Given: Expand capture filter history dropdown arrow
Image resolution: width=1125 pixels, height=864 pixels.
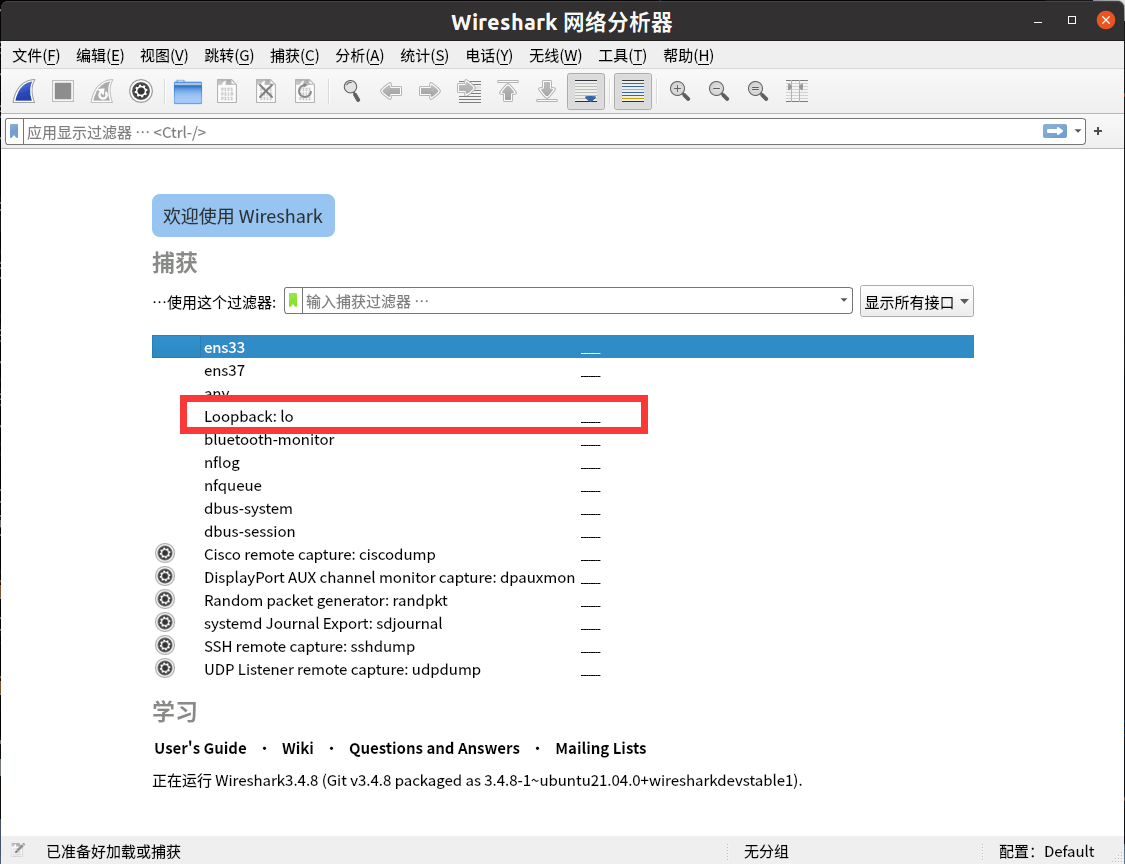Looking at the screenshot, I should (x=844, y=301).
